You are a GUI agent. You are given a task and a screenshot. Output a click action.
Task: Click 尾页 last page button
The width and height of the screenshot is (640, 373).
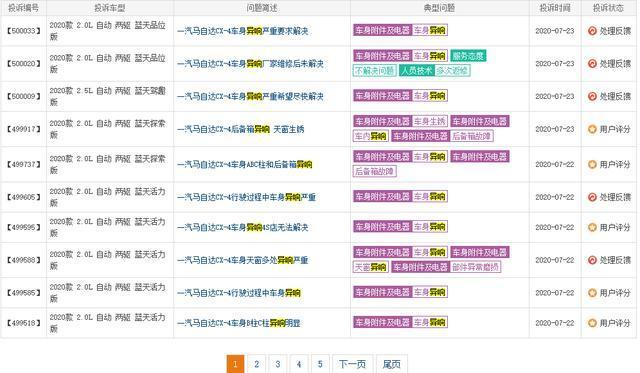tap(391, 364)
